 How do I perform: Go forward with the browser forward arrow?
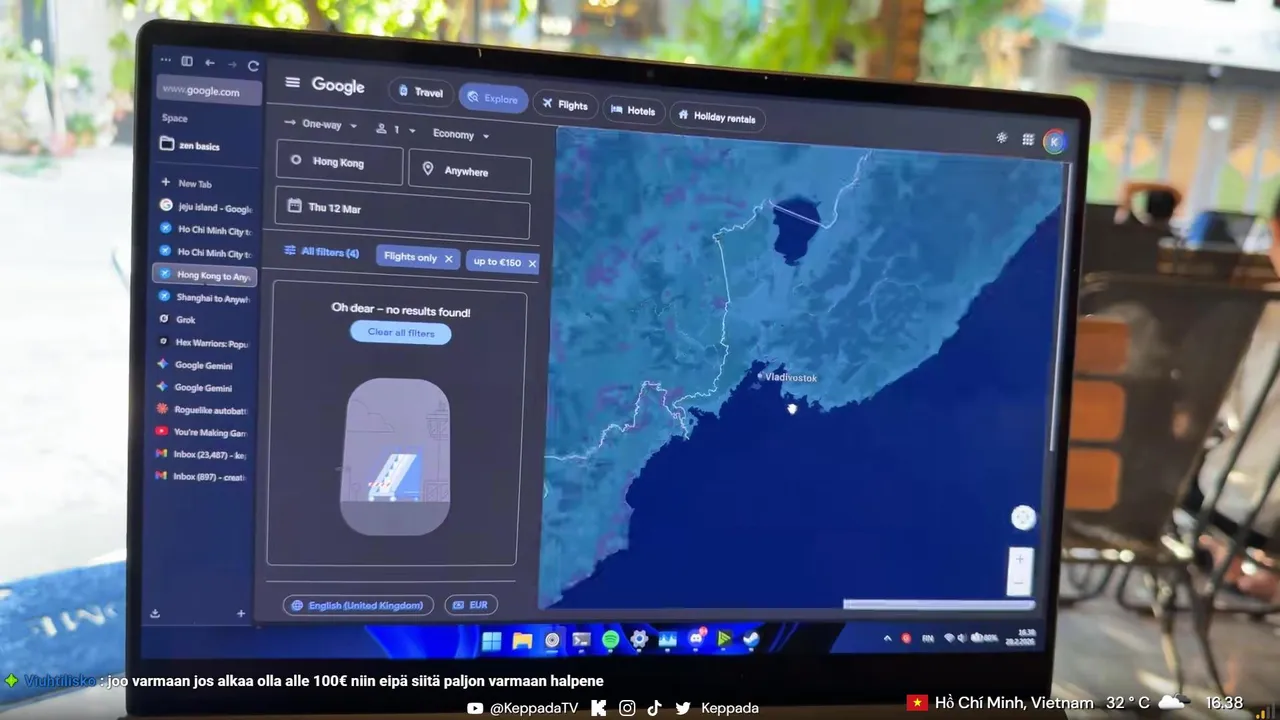click(232, 64)
